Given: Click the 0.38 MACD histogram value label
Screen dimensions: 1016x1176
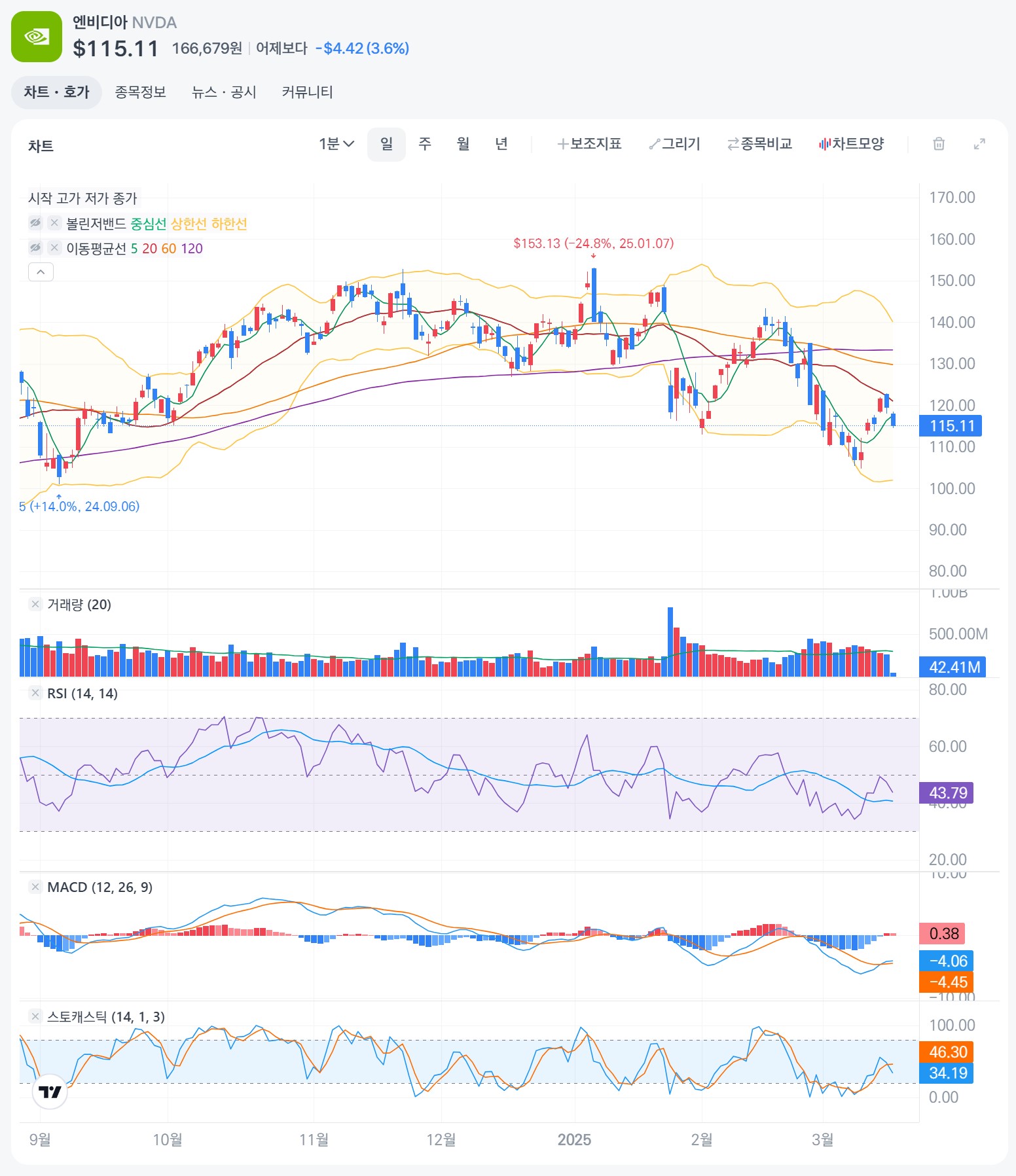Looking at the screenshot, I should click(x=942, y=933).
